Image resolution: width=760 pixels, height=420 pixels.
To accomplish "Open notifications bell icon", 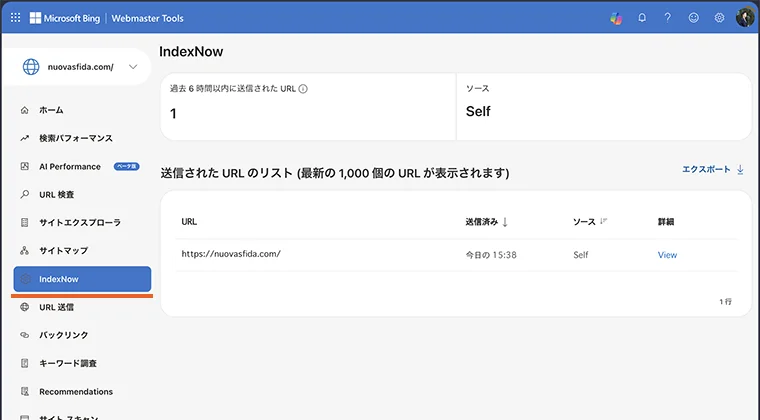I will (642, 18).
